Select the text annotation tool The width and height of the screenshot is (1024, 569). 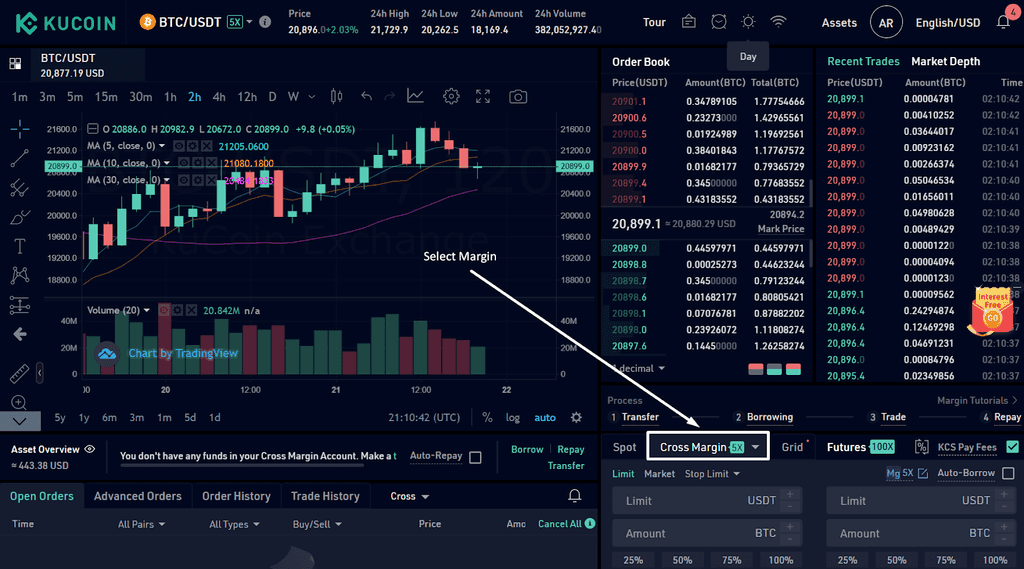(20, 246)
